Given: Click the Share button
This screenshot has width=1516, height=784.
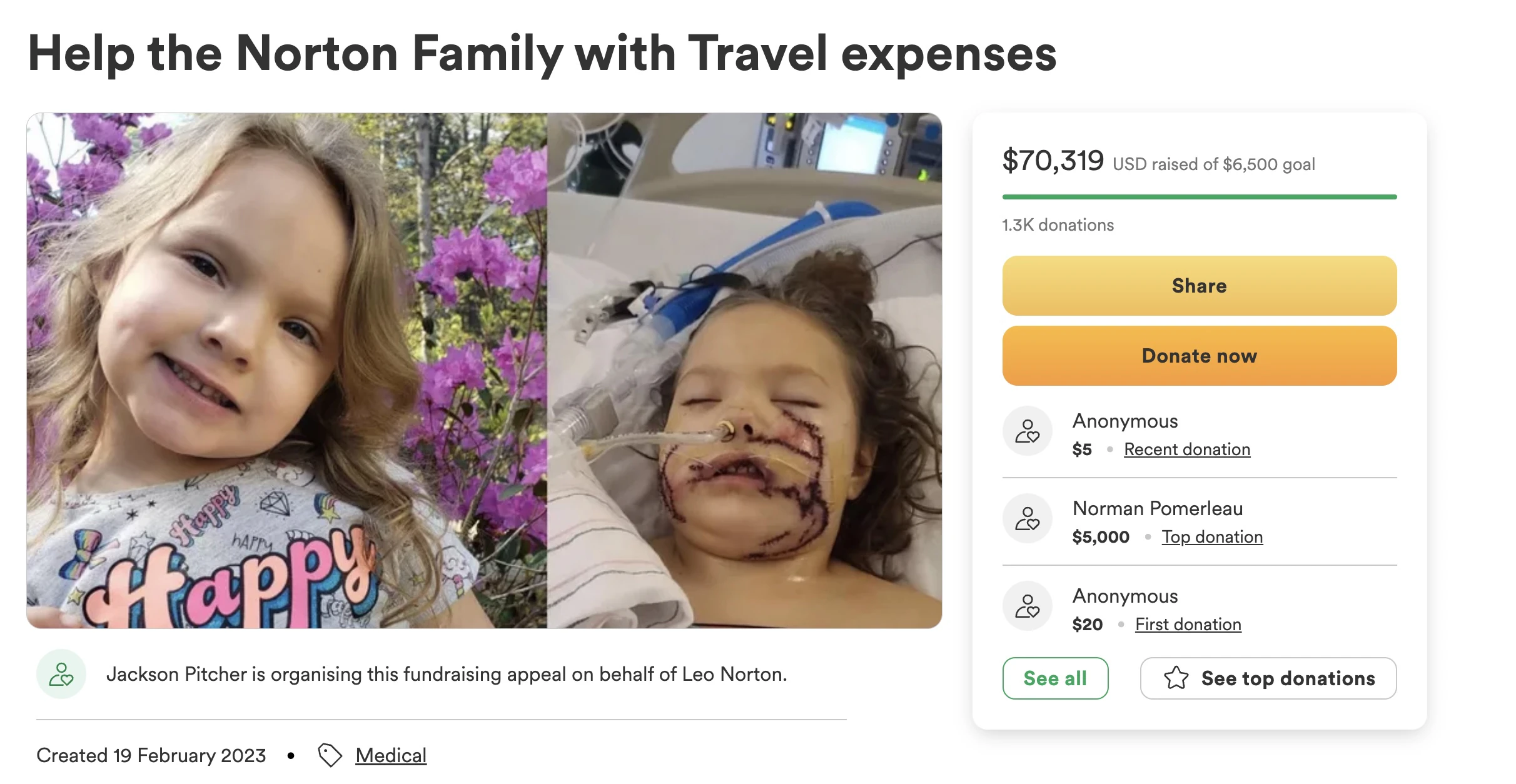Looking at the screenshot, I should (1199, 286).
